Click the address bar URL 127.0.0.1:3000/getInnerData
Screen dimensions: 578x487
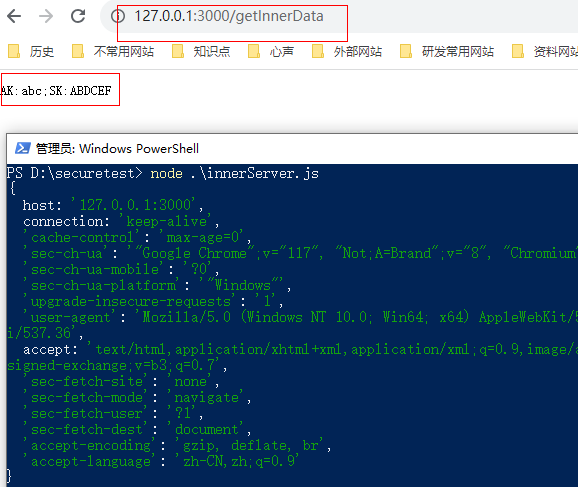pos(229,16)
